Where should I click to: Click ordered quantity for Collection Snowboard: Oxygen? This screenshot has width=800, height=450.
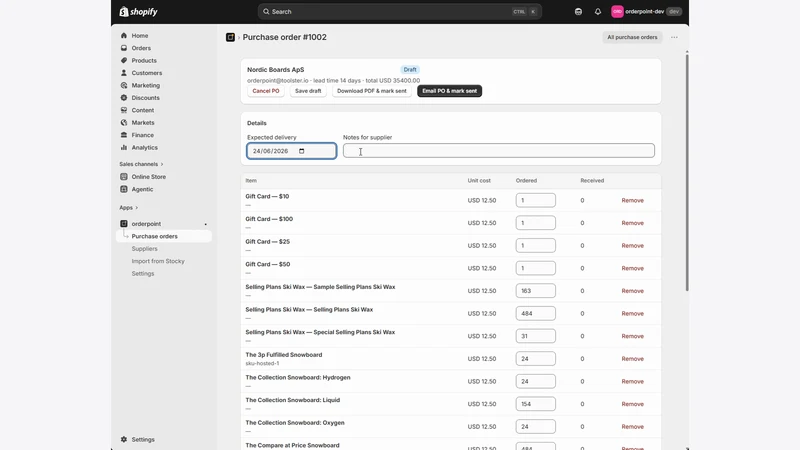click(535, 427)
